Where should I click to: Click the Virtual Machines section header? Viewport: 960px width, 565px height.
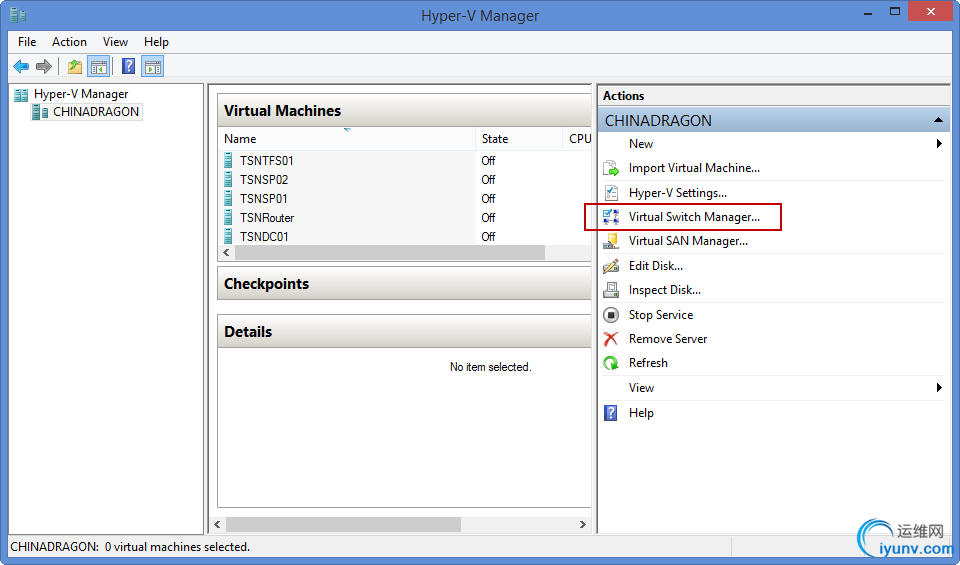pyautogui.click(x=405, y=111)
